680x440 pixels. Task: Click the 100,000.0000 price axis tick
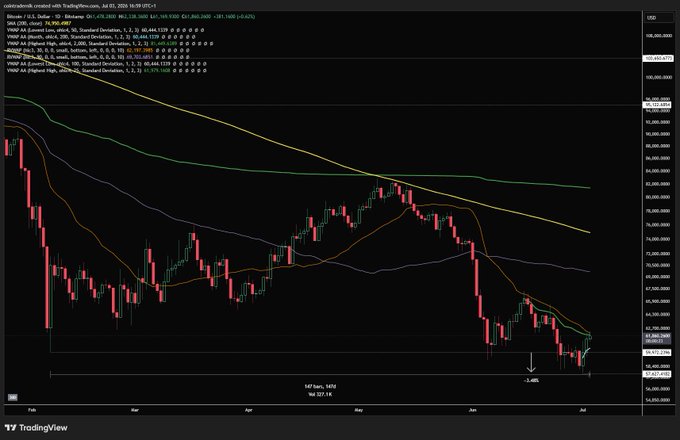[658, 78]
